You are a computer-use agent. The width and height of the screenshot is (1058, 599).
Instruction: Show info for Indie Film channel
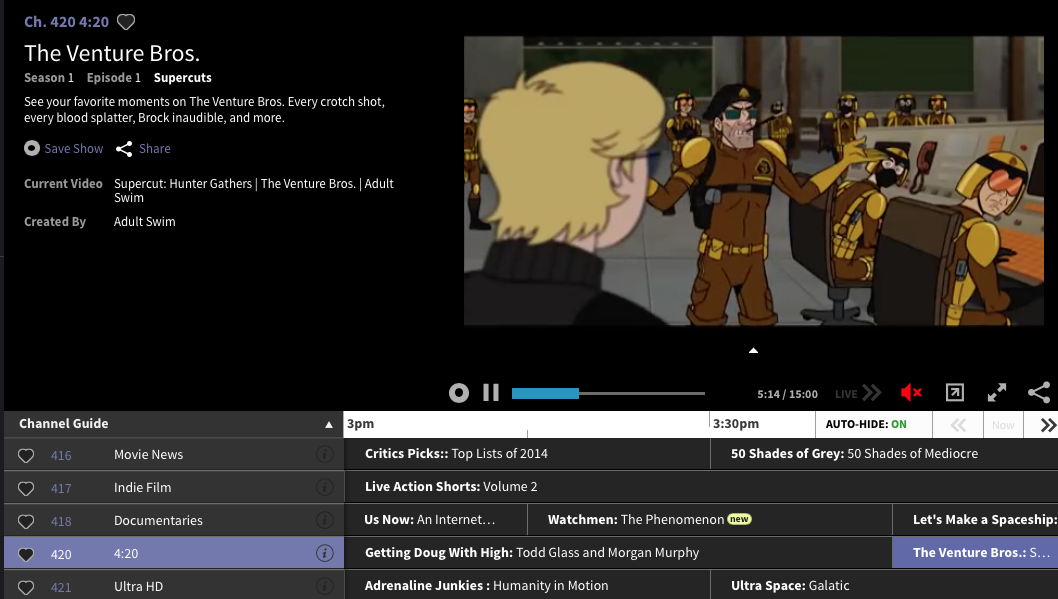325,487
